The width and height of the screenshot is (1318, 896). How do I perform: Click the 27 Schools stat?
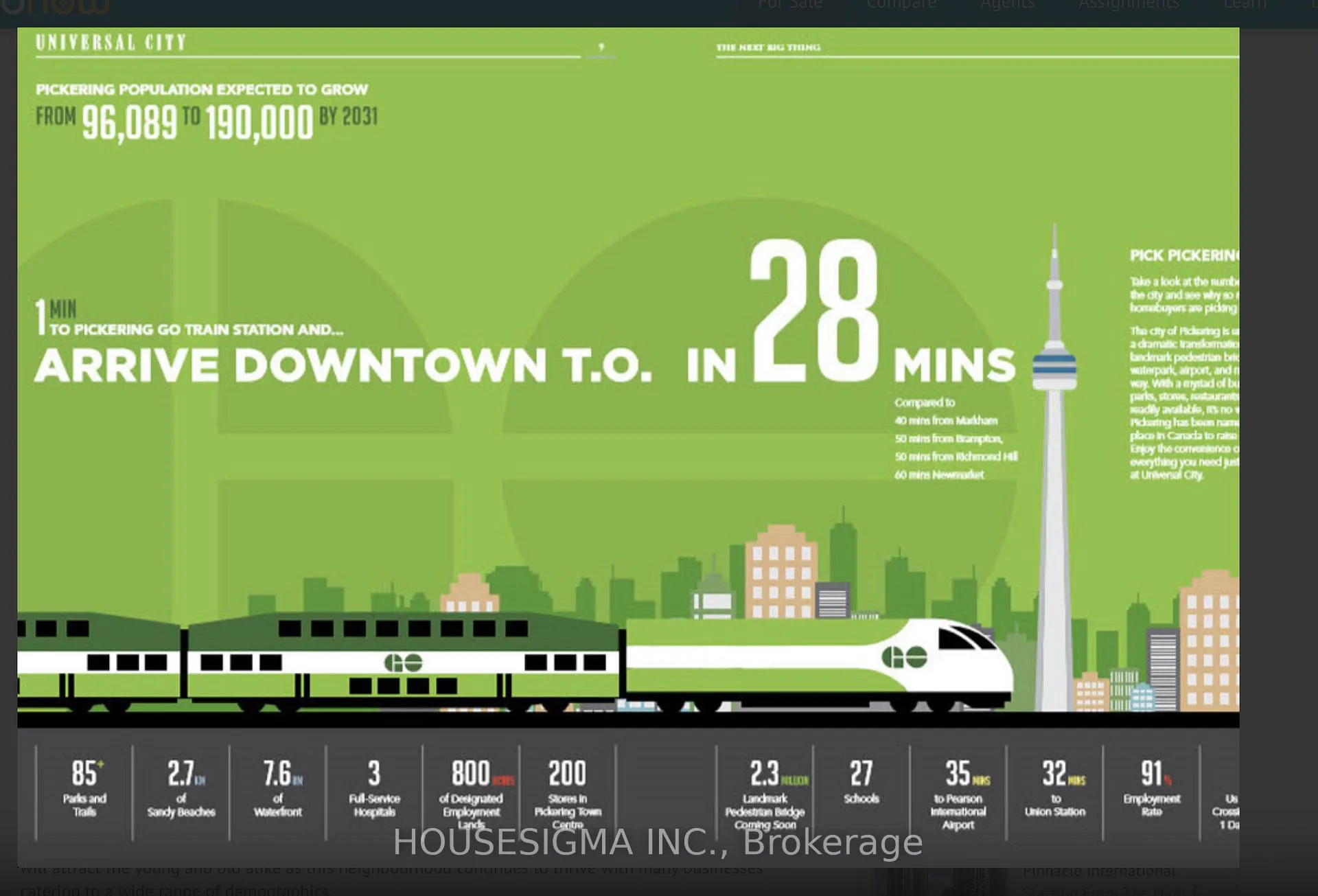862,782
